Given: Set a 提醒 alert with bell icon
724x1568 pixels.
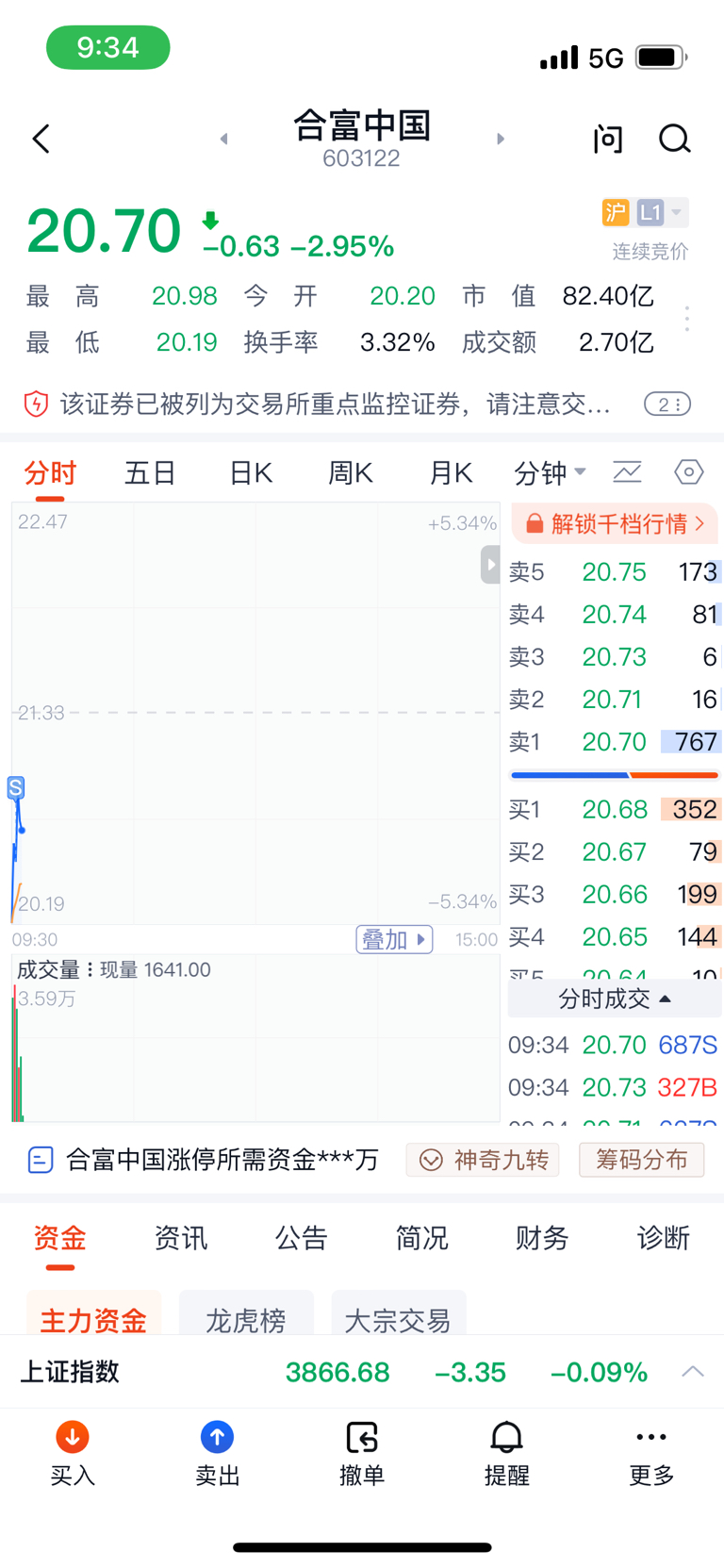Looking at the screenshot, I should 506,1437.
